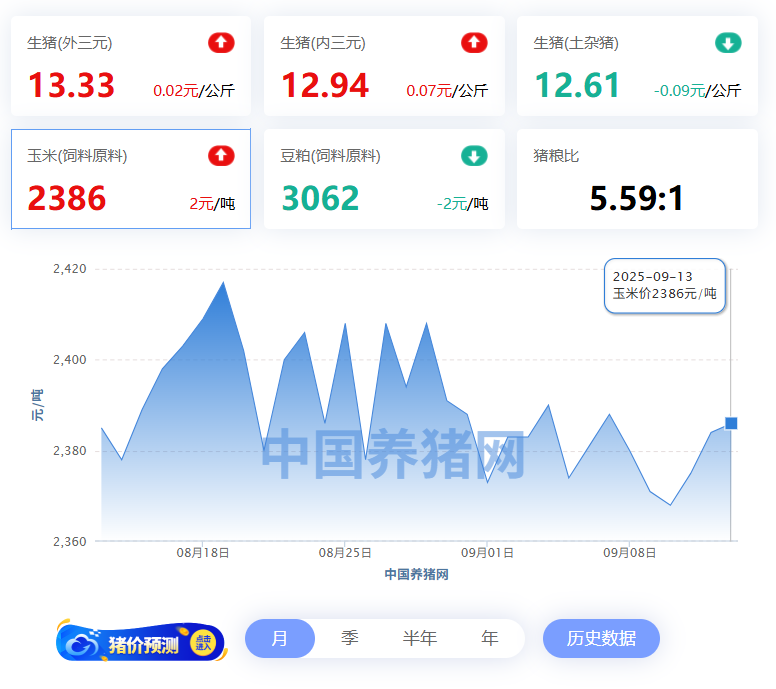This screenshot has width=776, height=689.
Task: Click the 0.02元/公斤 change text
Action: 194,91
